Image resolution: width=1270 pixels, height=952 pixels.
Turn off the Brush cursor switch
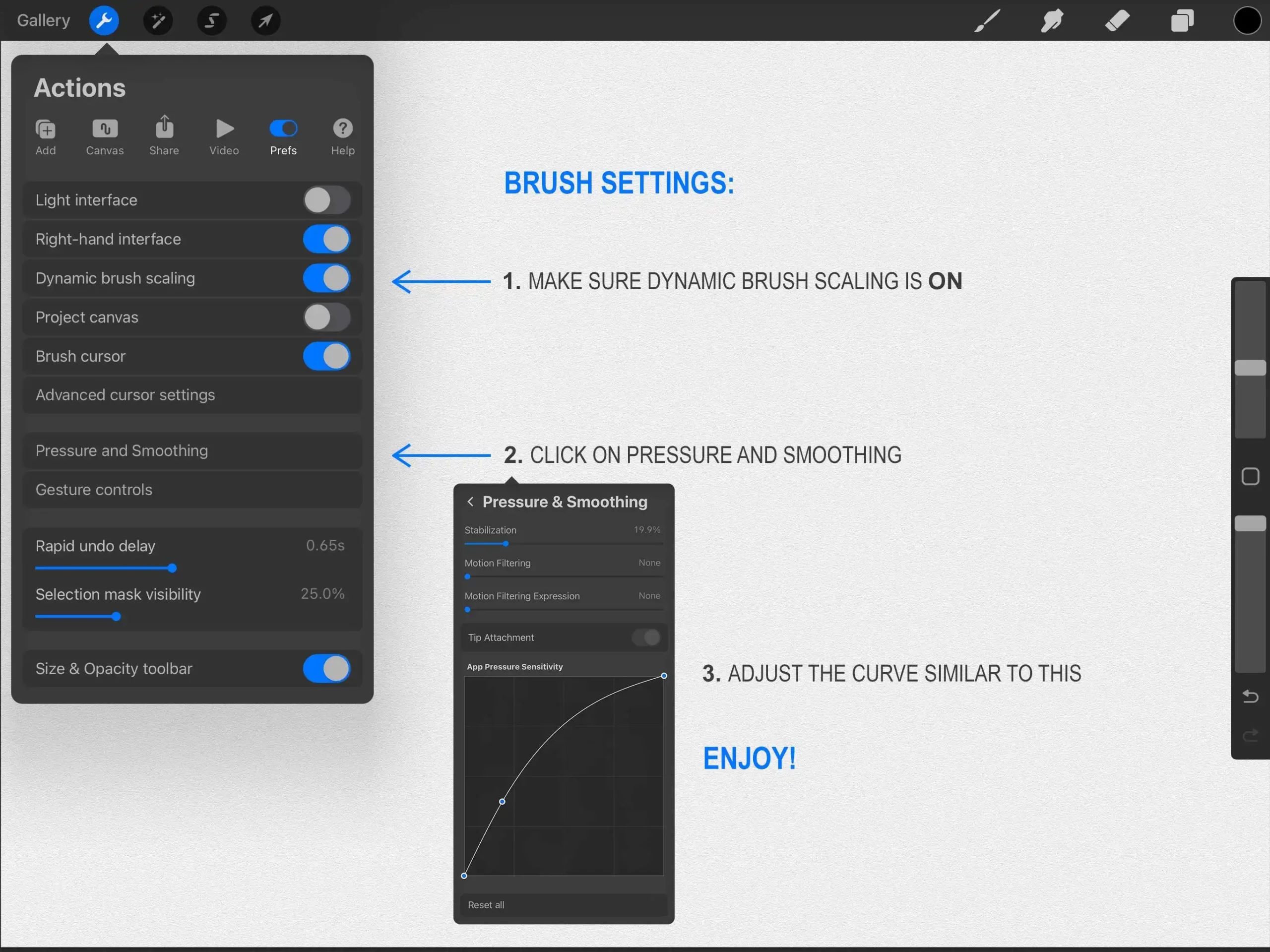327,356
